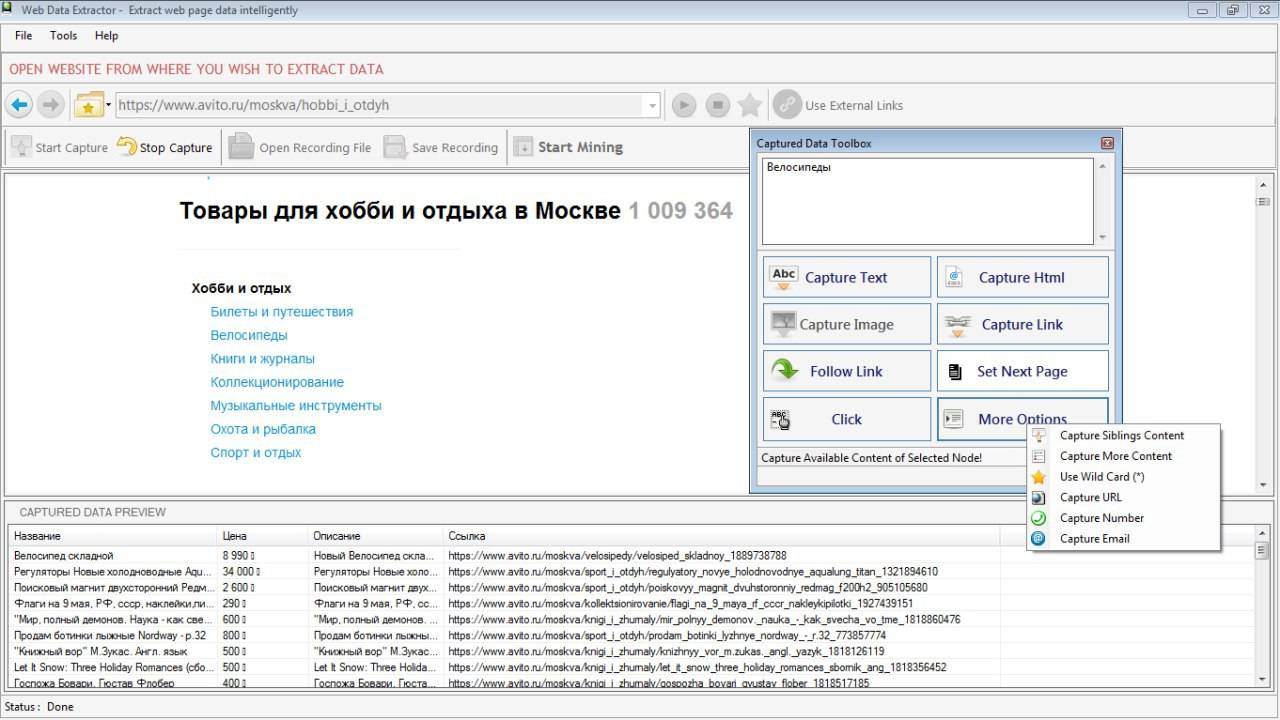Click the Follow Link button

pos(847,371)
